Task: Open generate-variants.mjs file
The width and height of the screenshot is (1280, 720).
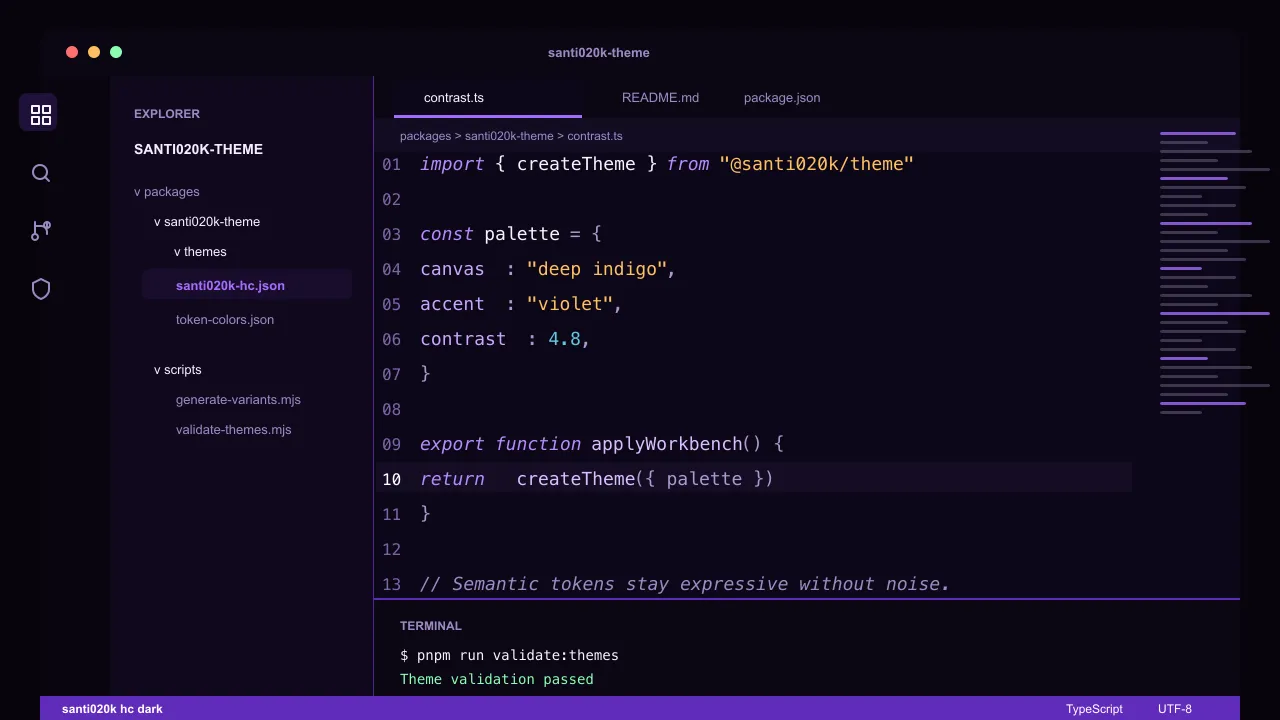Action: pyautogui.click(x=238, y=399)
